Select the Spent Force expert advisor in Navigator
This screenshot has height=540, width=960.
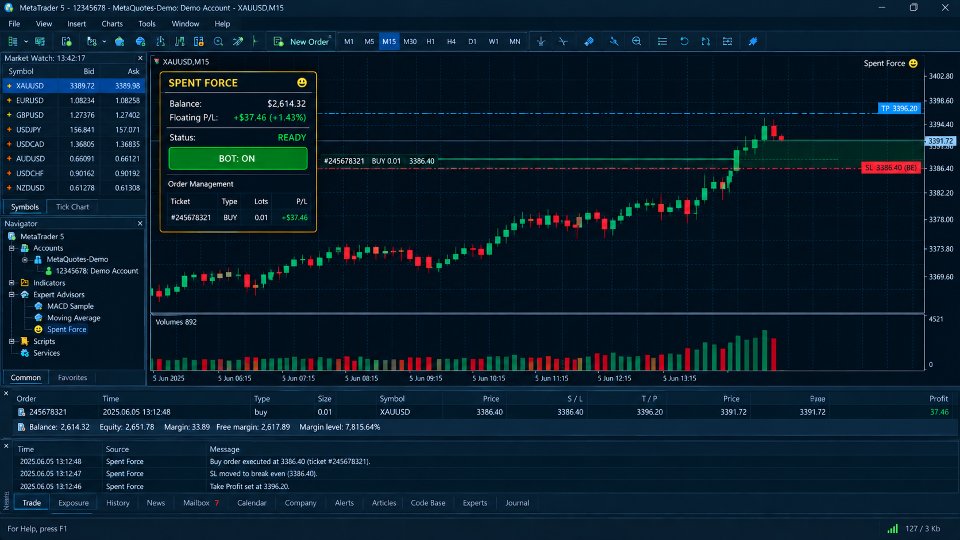[66, 329]
